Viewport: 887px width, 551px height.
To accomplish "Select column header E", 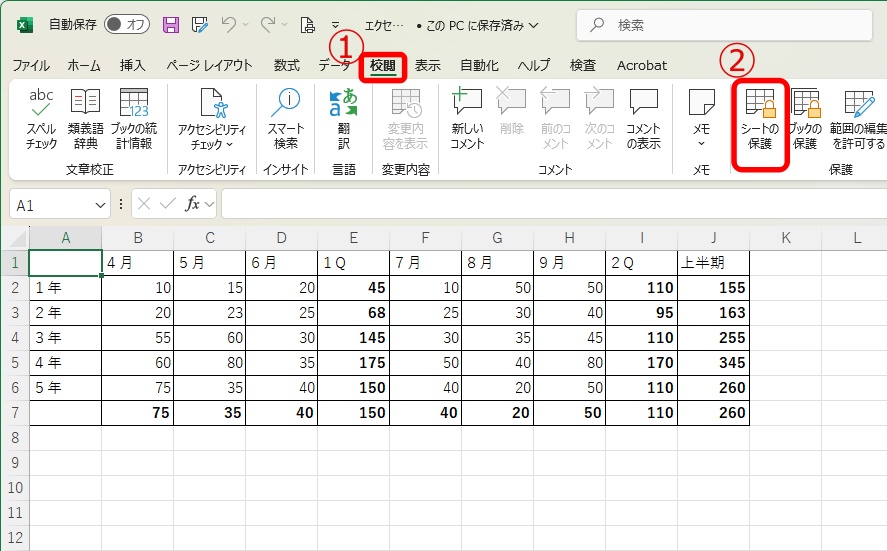I will 353,237.
